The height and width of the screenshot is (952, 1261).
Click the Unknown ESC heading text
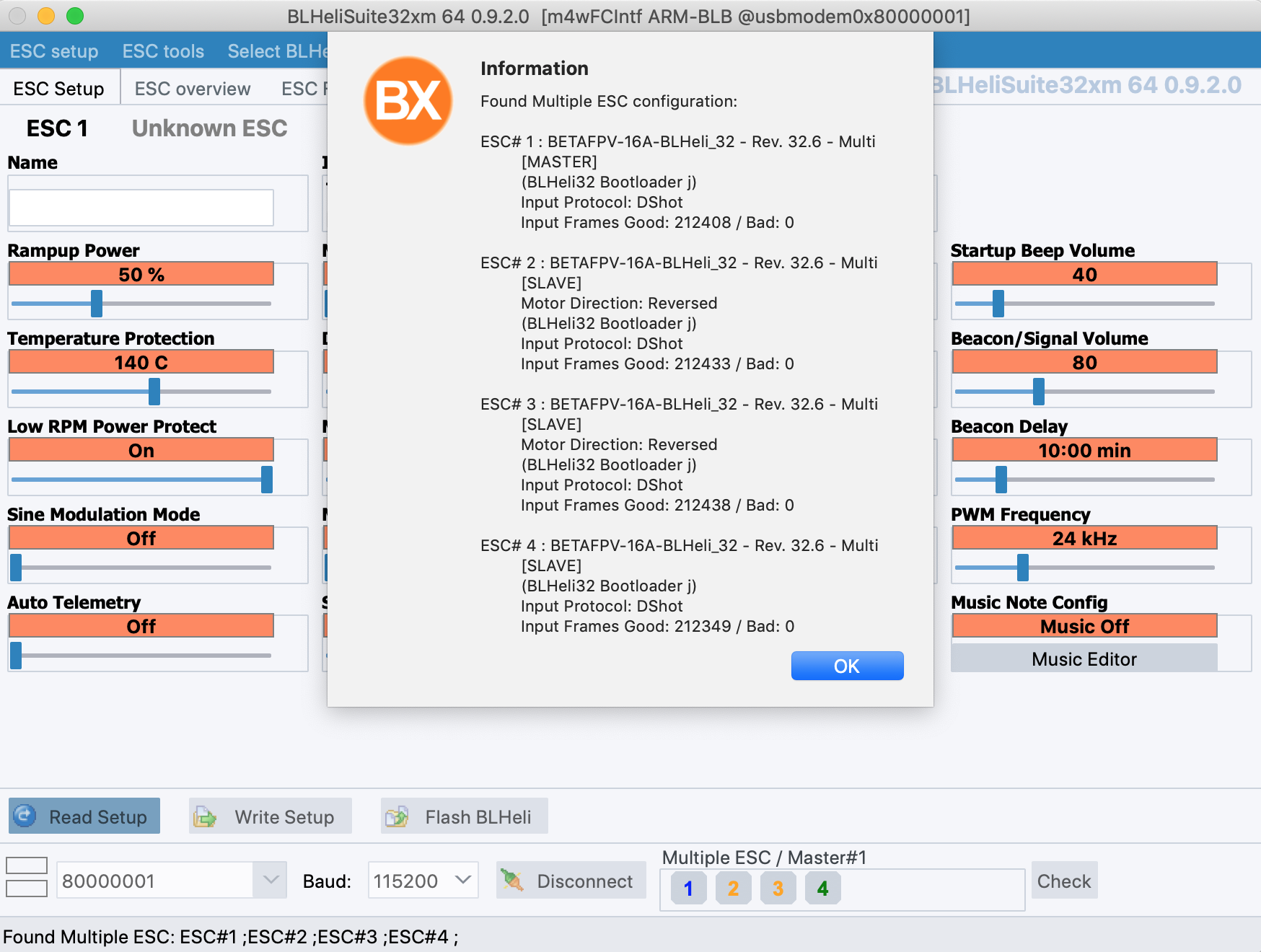[x=209, y=128]
